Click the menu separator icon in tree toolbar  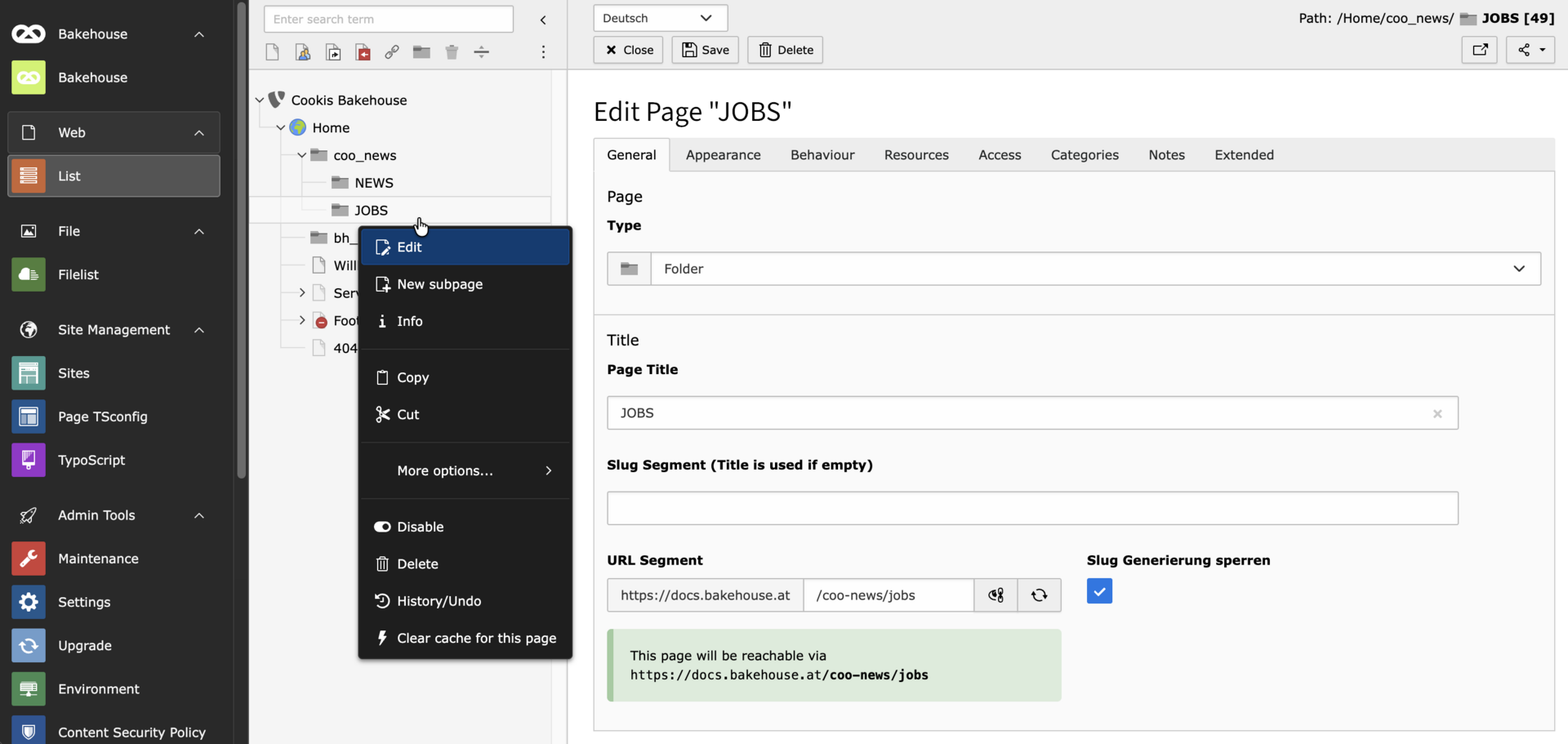(482, 52)
